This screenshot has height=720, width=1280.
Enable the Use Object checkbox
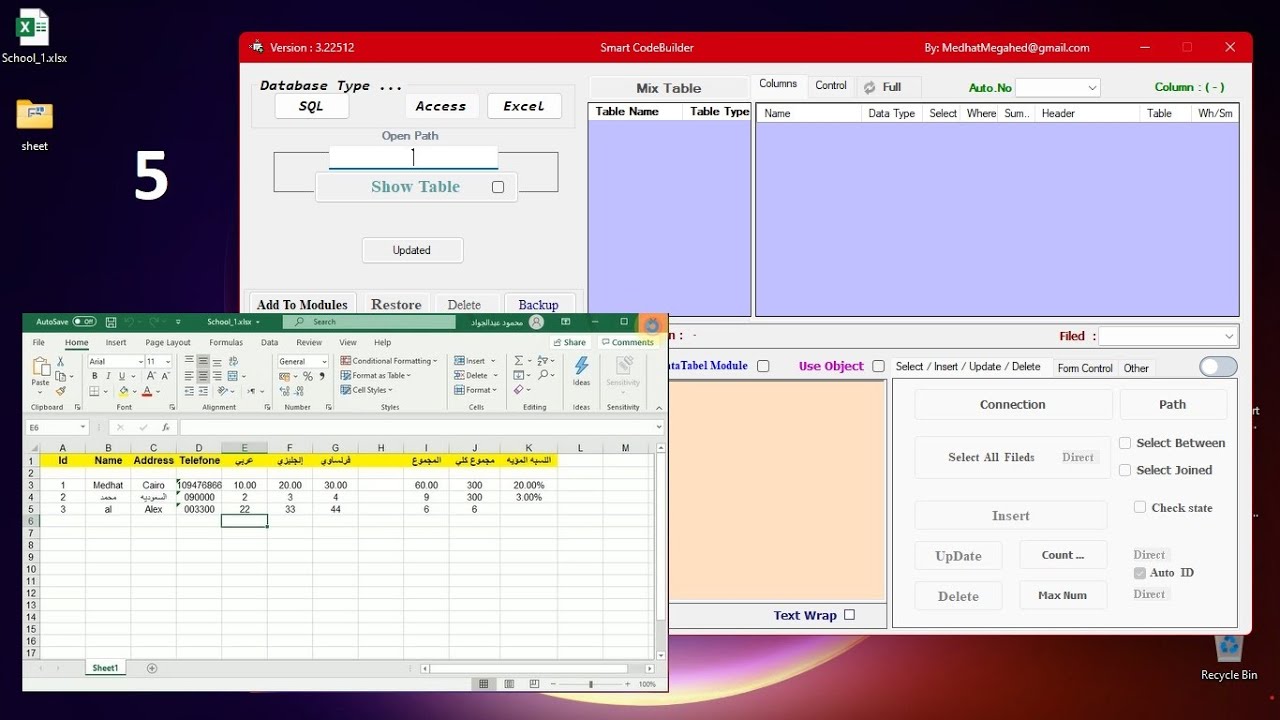(x=878, y=366)
